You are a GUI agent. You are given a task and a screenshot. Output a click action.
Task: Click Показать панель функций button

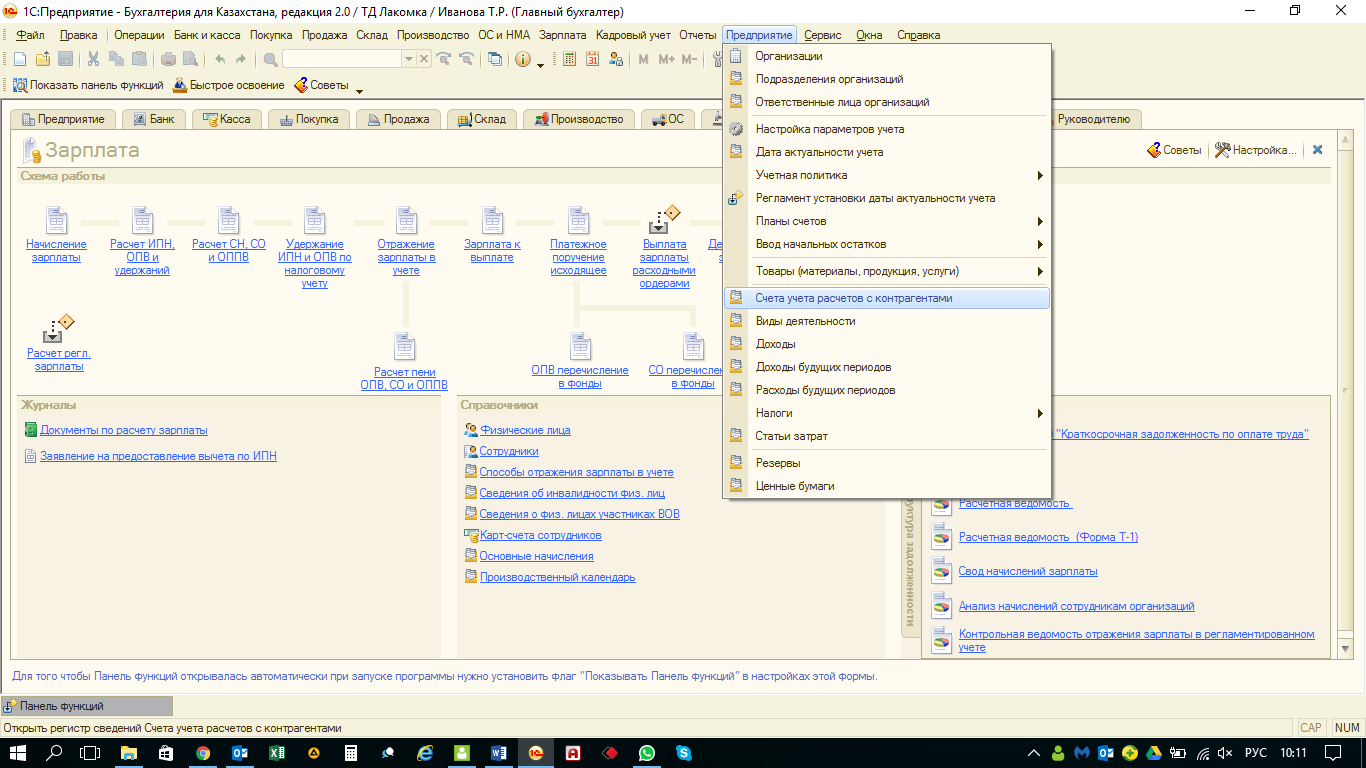87,85
